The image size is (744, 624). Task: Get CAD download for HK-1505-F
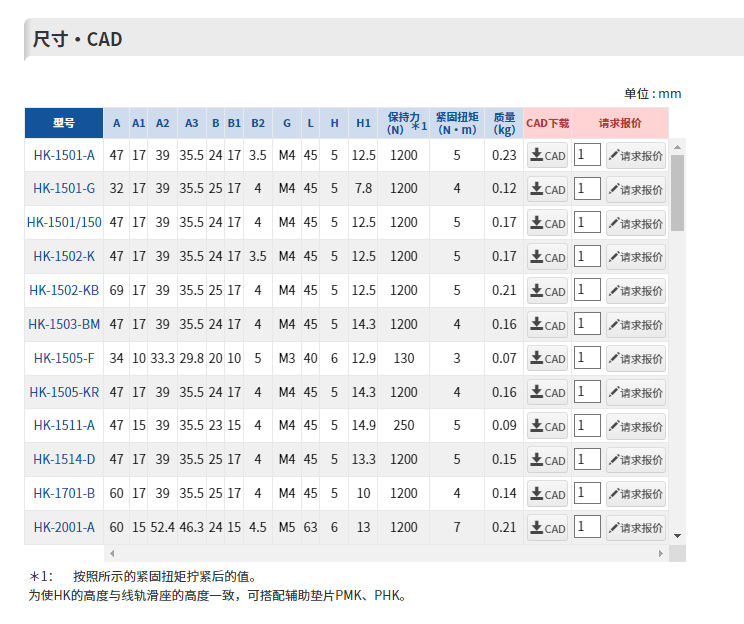547,359
